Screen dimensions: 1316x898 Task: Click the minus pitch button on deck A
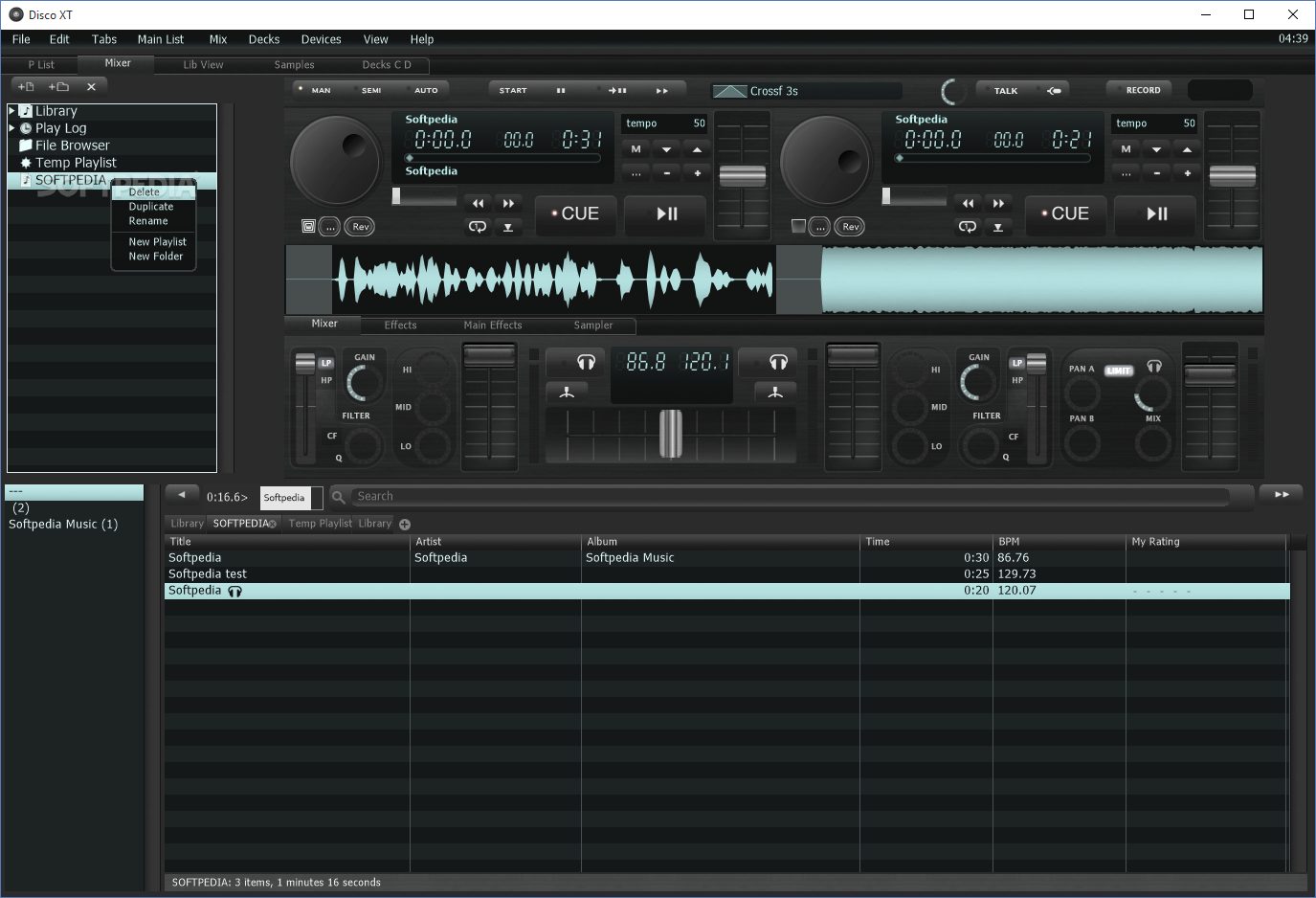pyautogui.click(x=666, y=173)
